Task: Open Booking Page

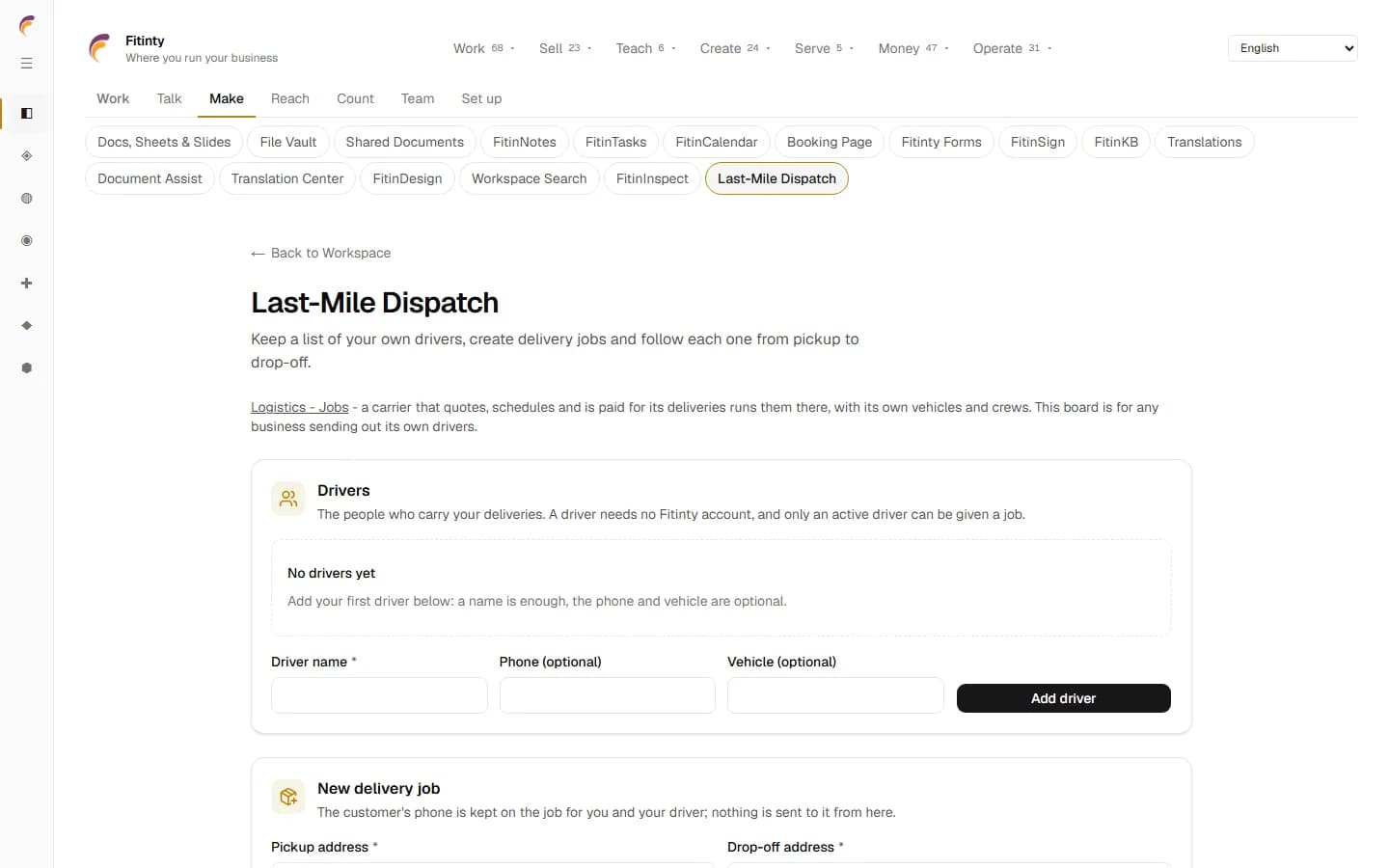Action: click(830, 142)
